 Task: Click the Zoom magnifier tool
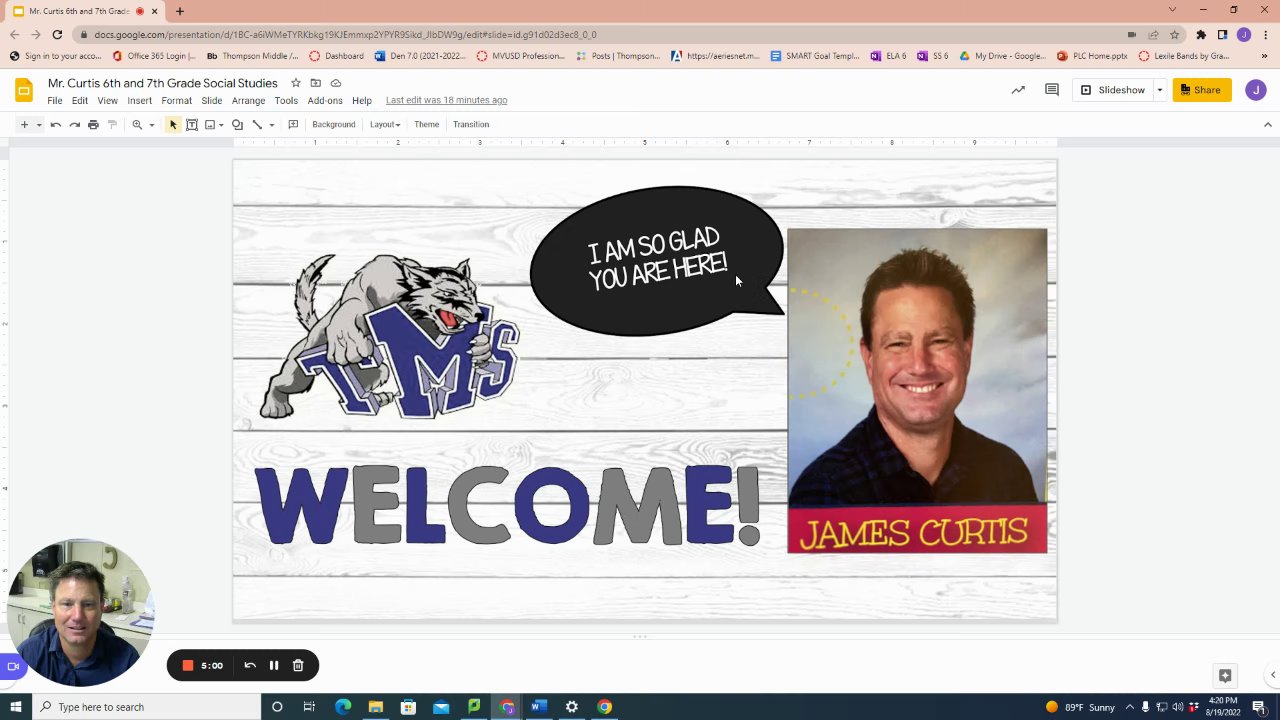137,125
